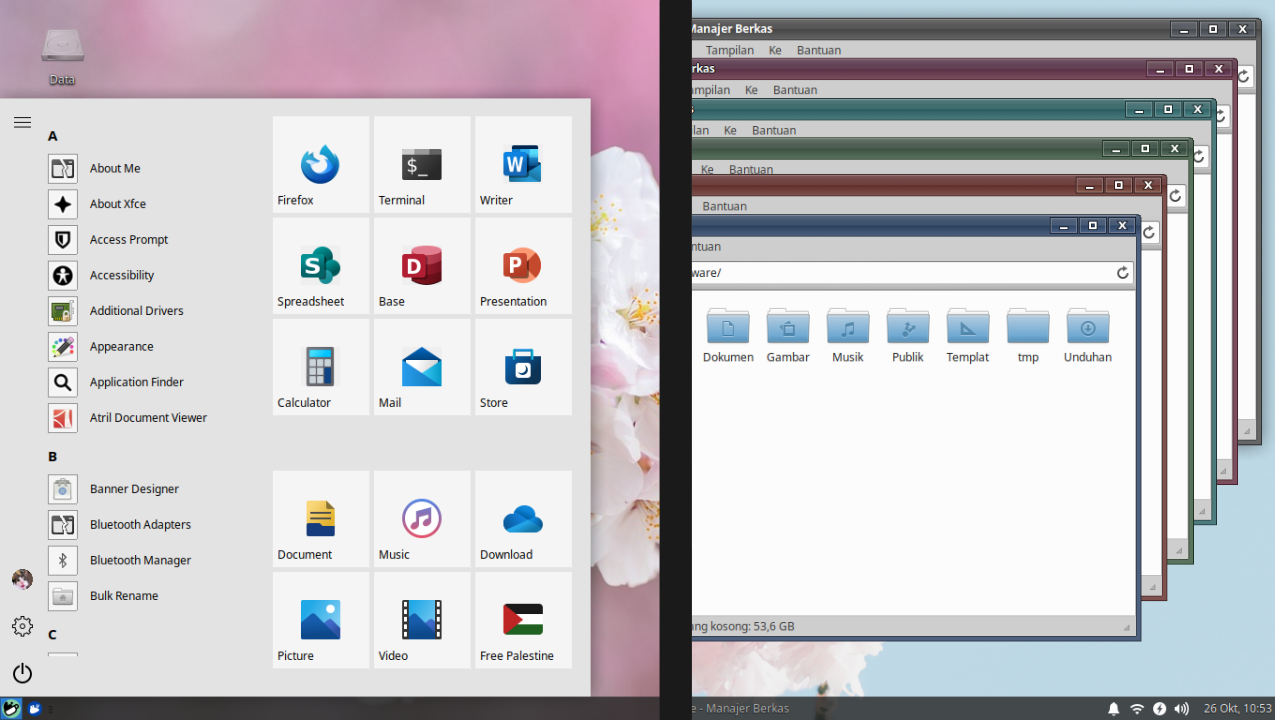This screenshot has width=1275, height=720.
Task: Click the free space status text 53,6 GB
Action: 743,627
